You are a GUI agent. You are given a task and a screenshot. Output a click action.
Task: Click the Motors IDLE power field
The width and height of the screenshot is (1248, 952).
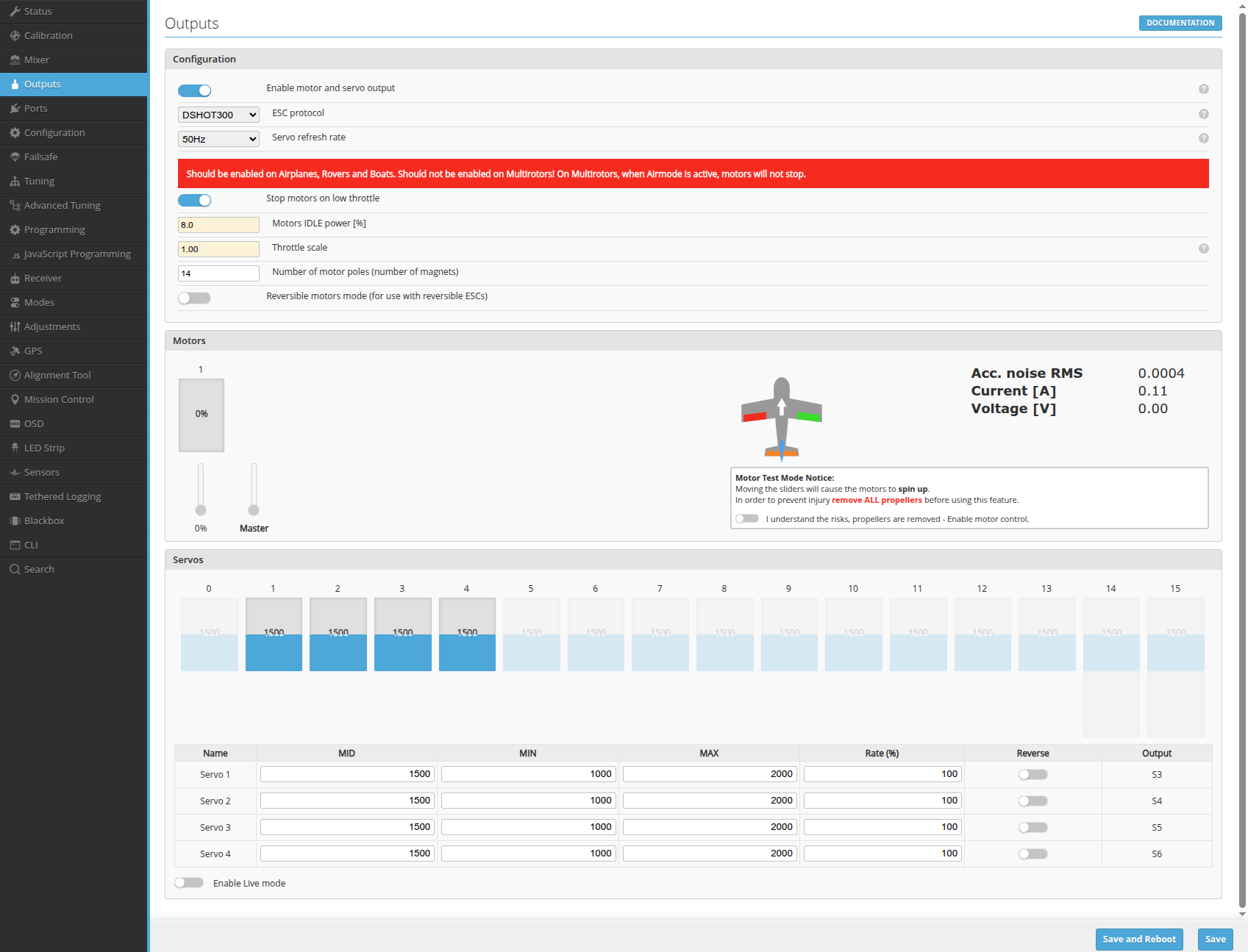click(218, 225)
